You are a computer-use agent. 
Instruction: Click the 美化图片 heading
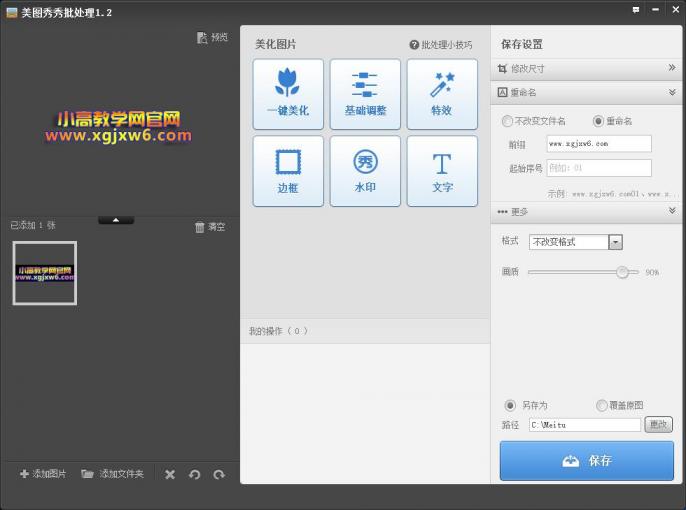276,44
